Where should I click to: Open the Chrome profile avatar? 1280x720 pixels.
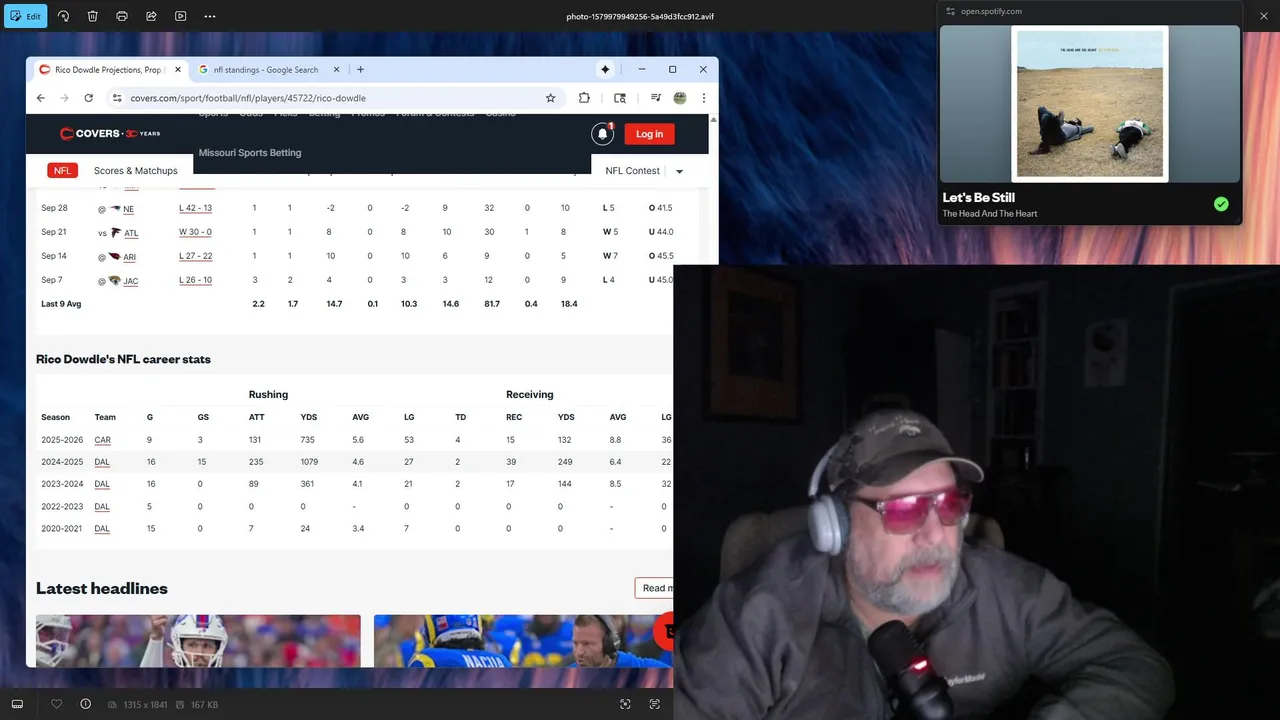point(680,98)
